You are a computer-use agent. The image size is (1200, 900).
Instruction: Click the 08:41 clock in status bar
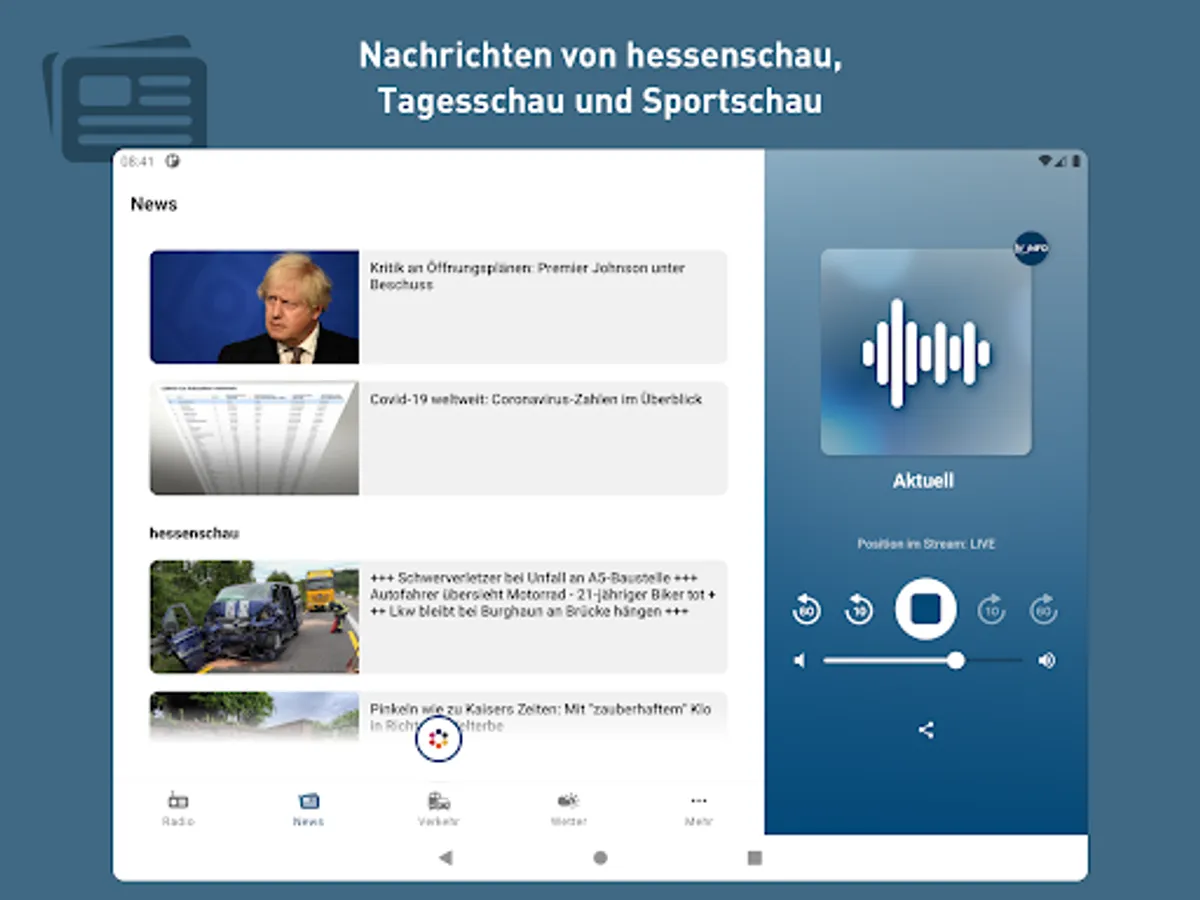pyautogui.click(x=138, y=161)
